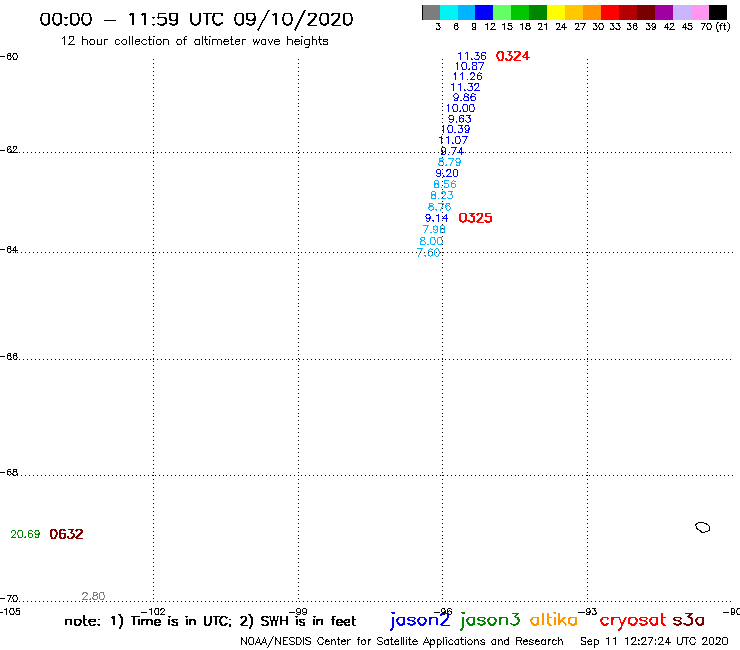The height and width of the screenshot is (650, 740).
Task: Select the wave height reading 8.79
Action: [449, 162]
